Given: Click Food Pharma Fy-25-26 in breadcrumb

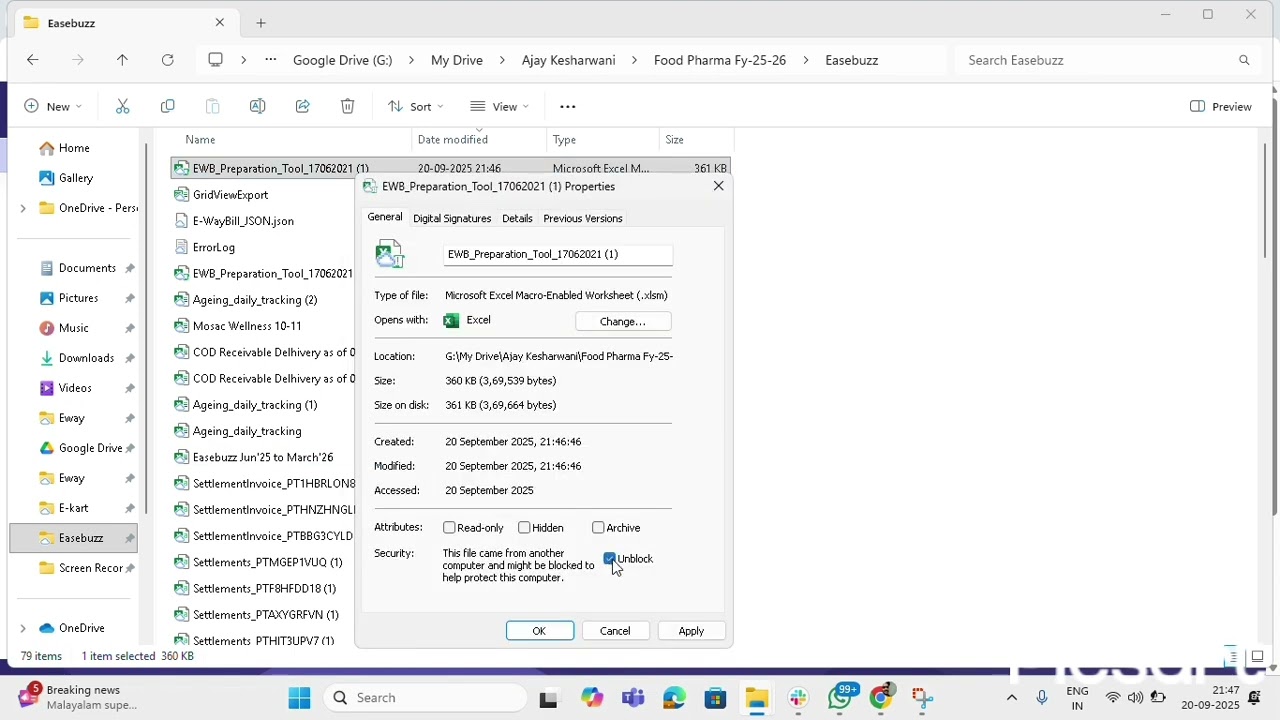Looking at the screenshot, I should point(720,60).
